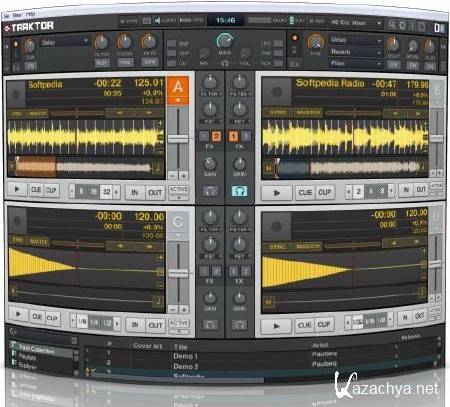Open the right FX unit Reverb dropdown

coord(356,52)
